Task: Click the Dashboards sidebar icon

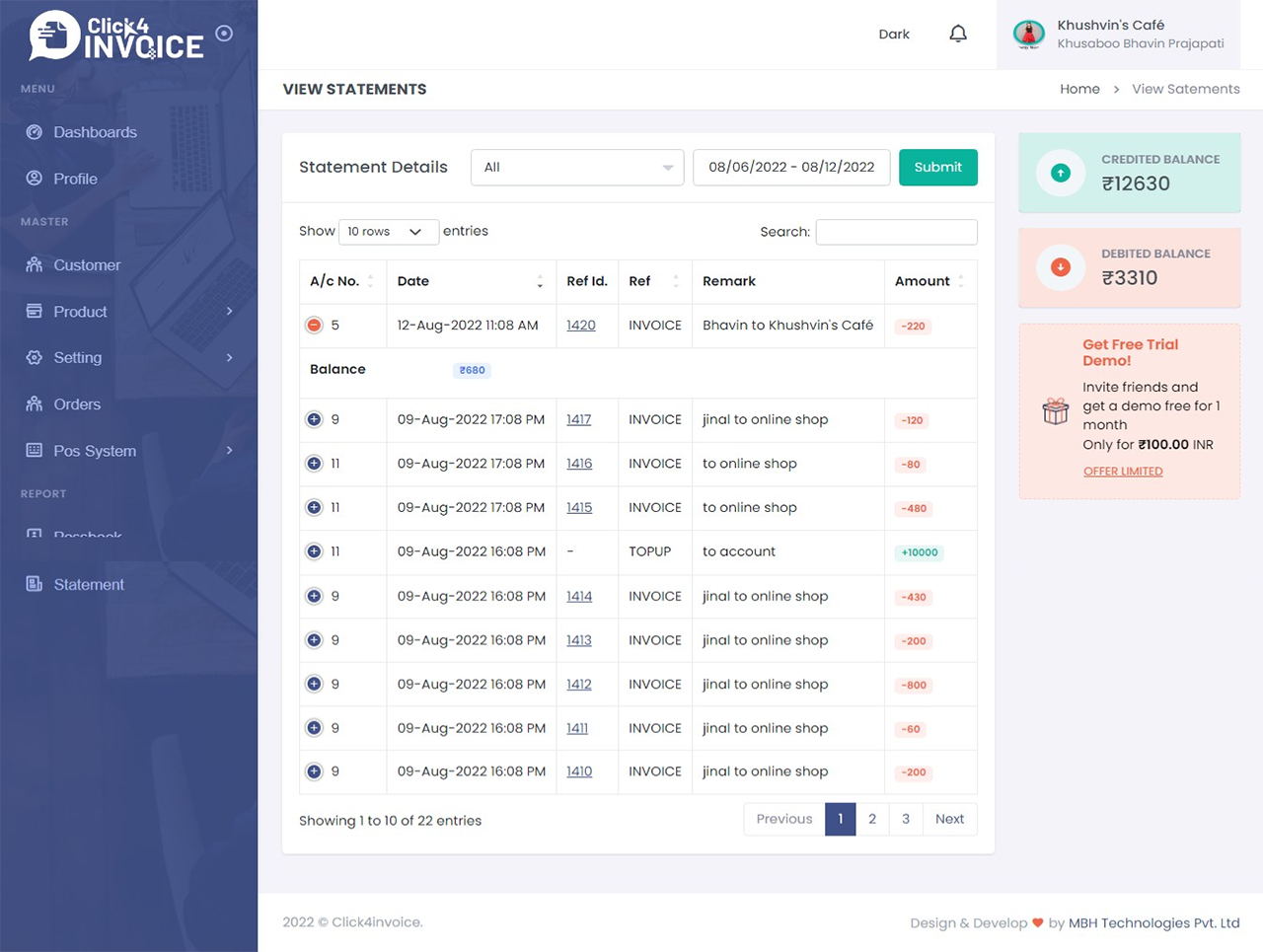Action: coord(35,132)
